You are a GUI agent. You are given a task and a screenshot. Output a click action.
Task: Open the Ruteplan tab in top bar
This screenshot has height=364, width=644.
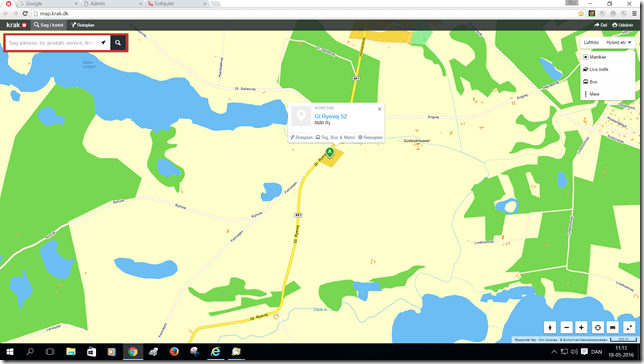pos(83,25)
